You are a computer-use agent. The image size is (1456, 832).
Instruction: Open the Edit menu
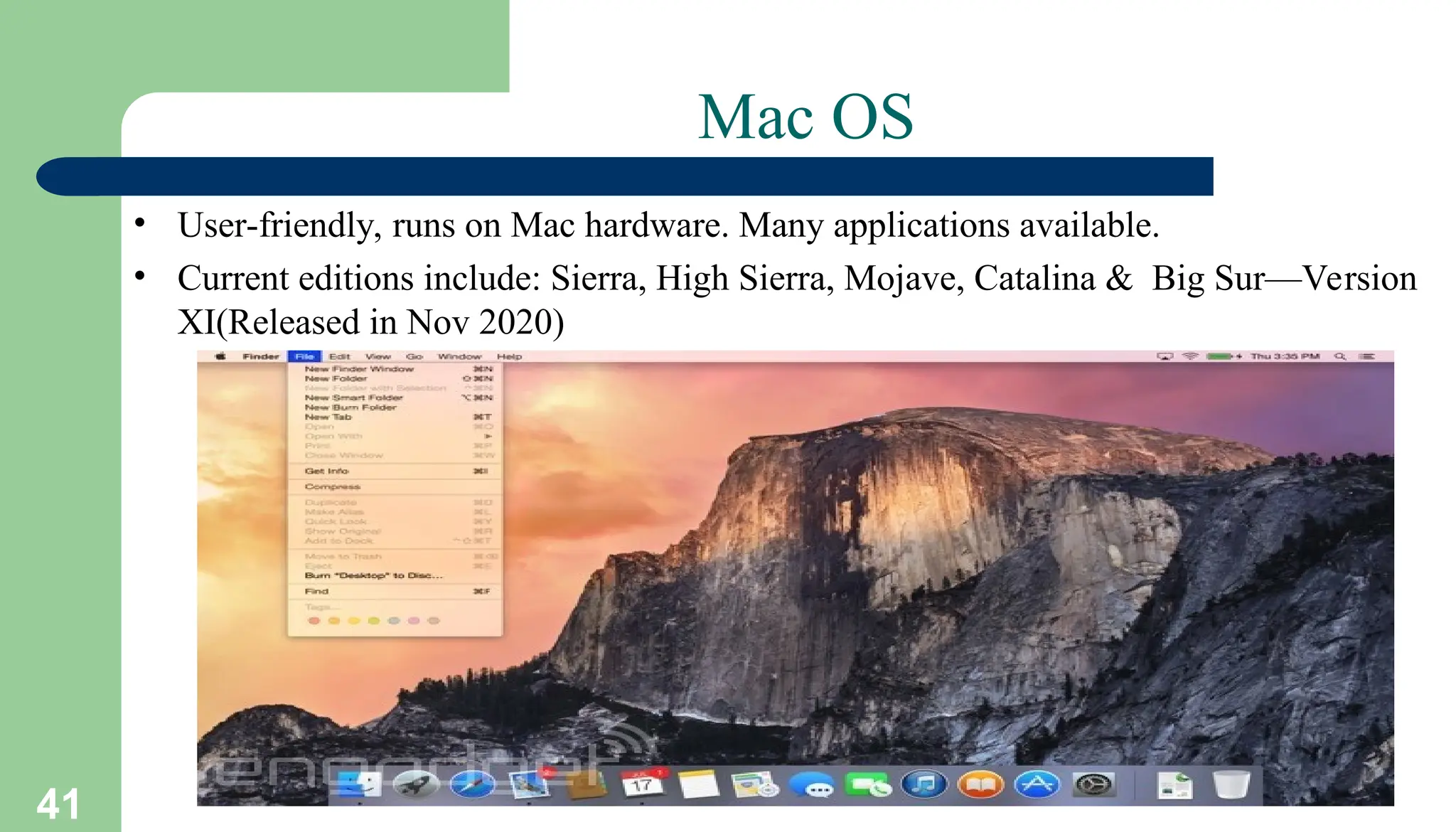[x=340, y=356]
